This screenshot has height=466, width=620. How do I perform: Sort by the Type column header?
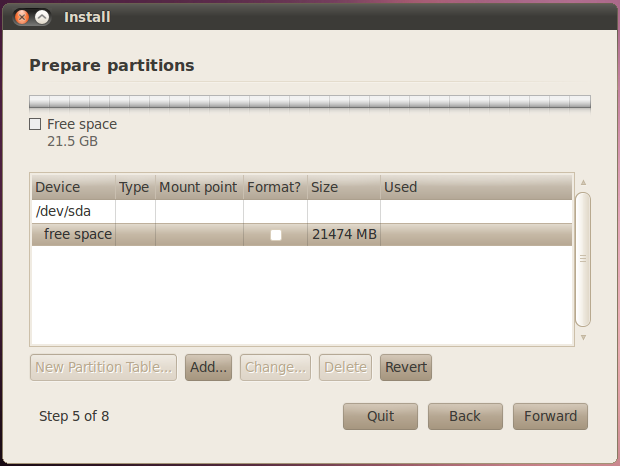pyautogui.click(x=135, y=187)
